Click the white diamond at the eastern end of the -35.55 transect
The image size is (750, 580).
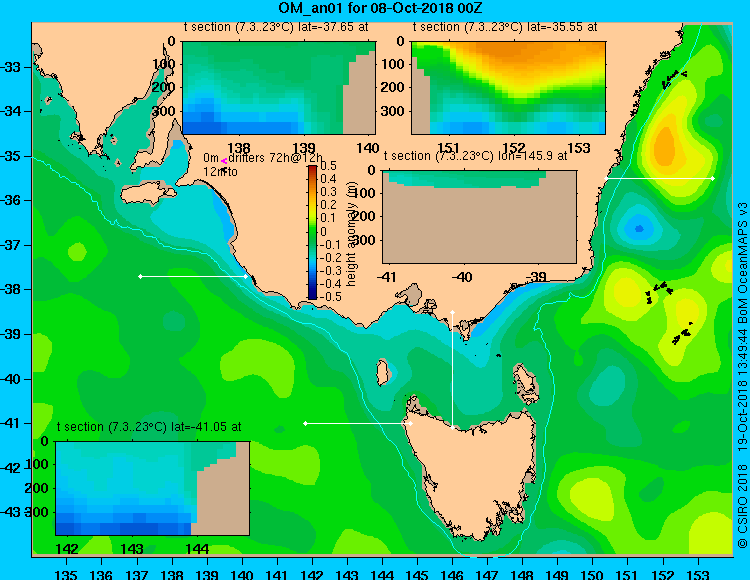pos(713,178)
